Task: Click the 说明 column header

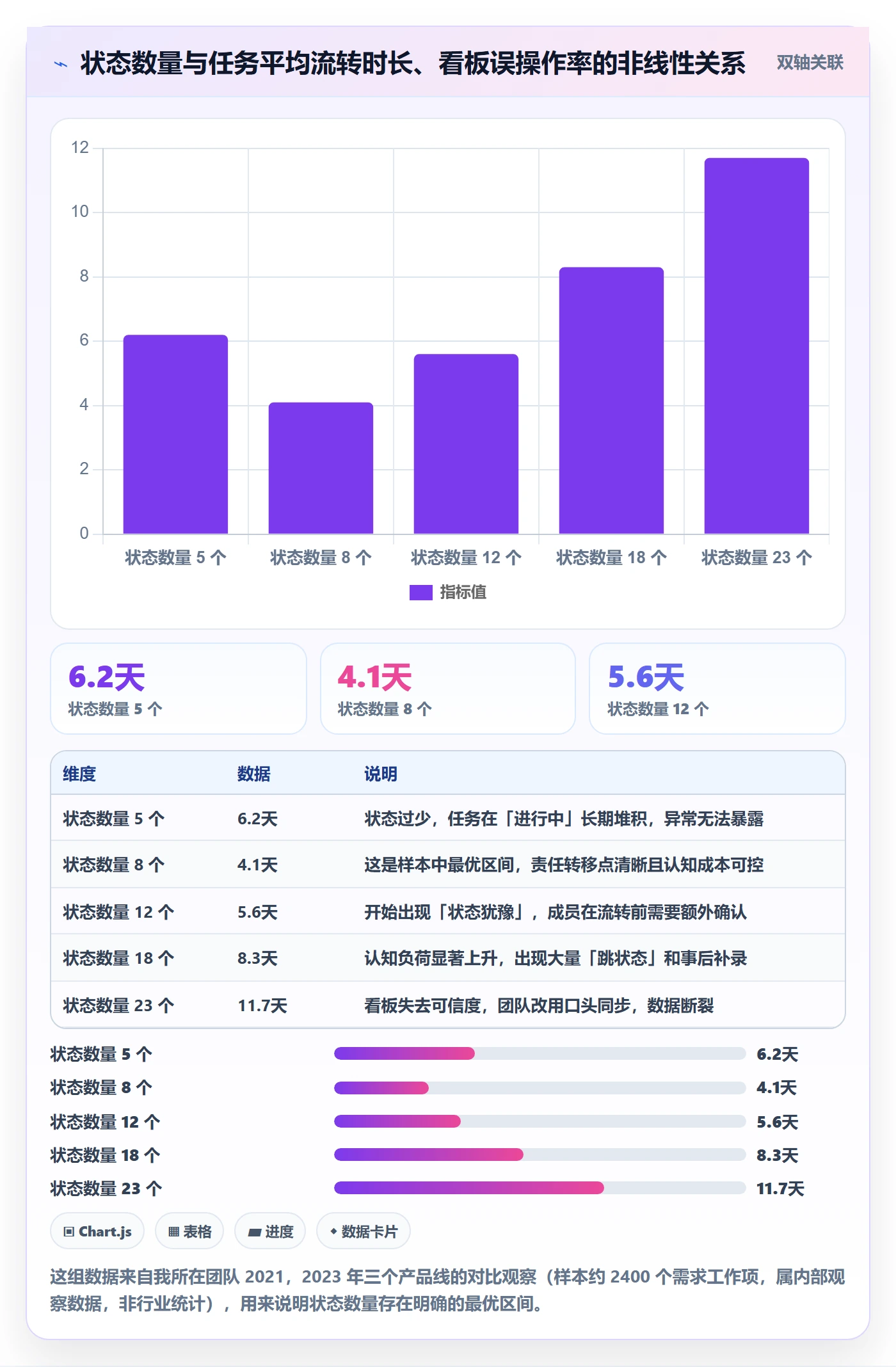Action: point(381,774)
